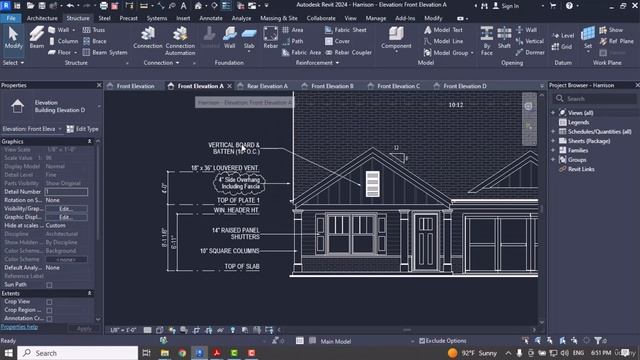
Task: Open the File menu
Action: click(x=11, y=18)
